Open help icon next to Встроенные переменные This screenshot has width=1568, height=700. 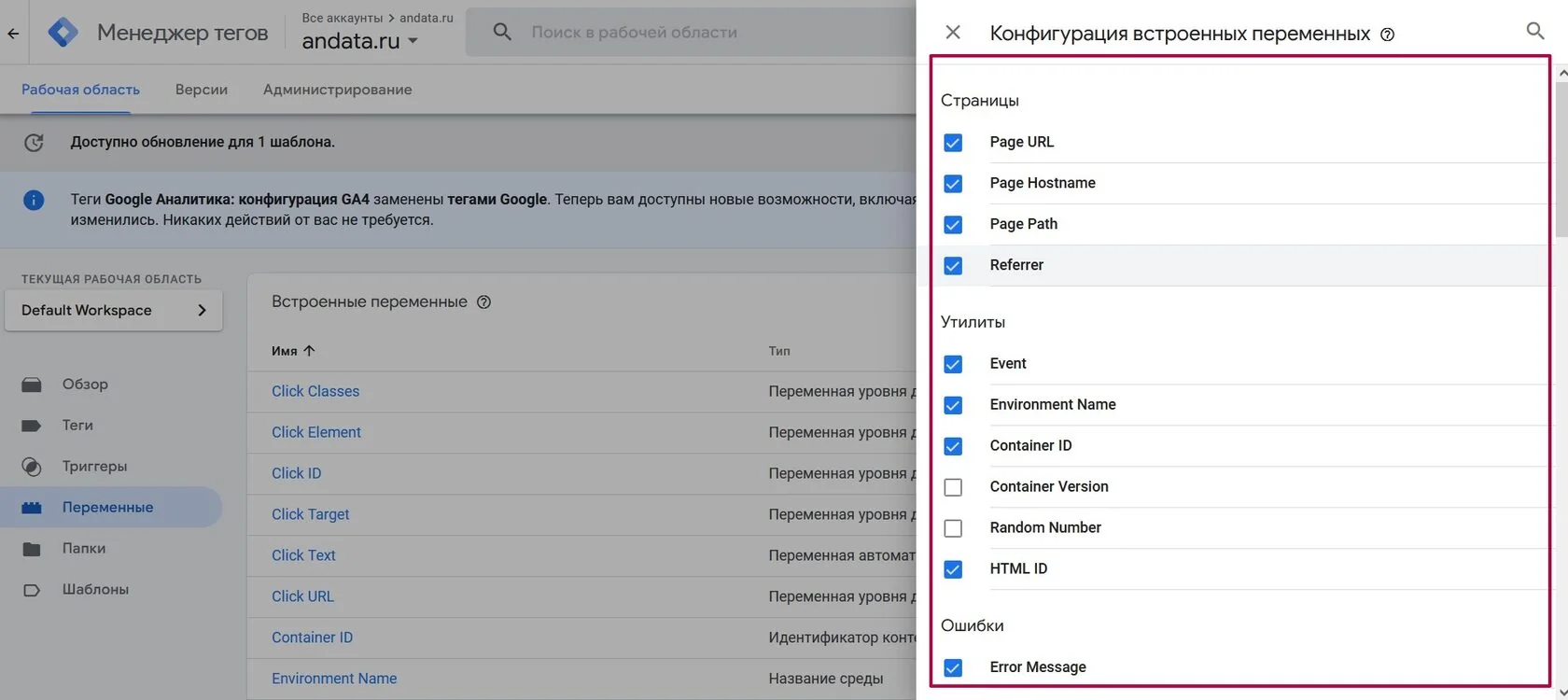[x=483, y=302]
